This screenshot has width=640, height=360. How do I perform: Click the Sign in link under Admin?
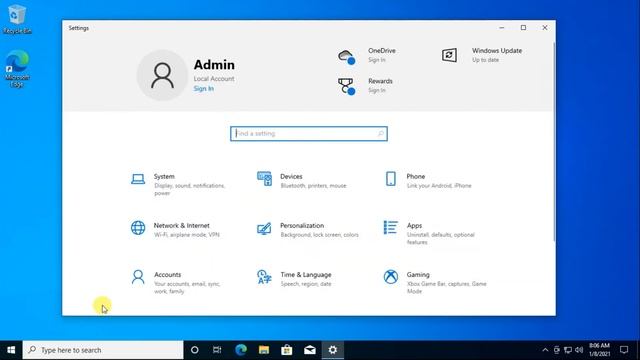click(204, 89)
